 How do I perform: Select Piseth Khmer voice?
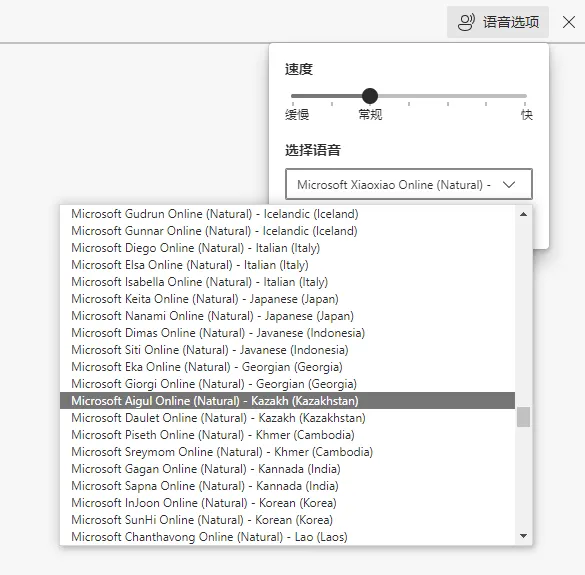[287, 435]
